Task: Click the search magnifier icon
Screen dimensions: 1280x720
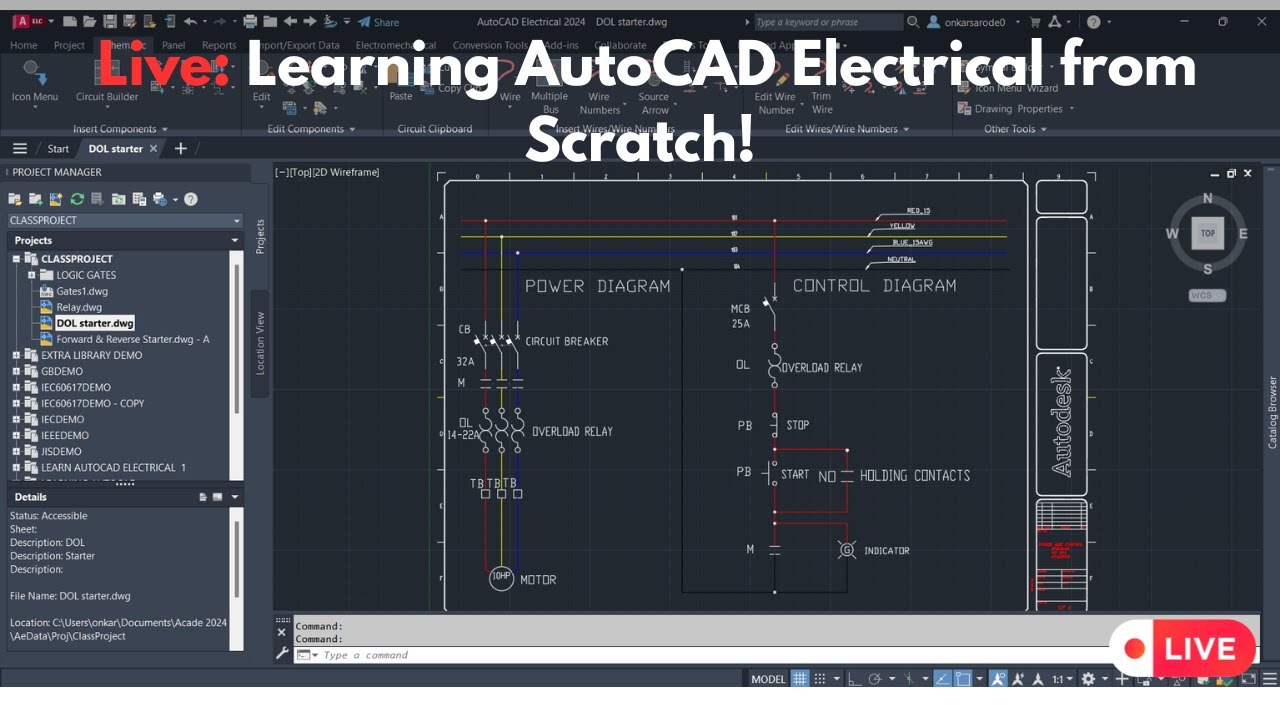Action: [913, 22]
